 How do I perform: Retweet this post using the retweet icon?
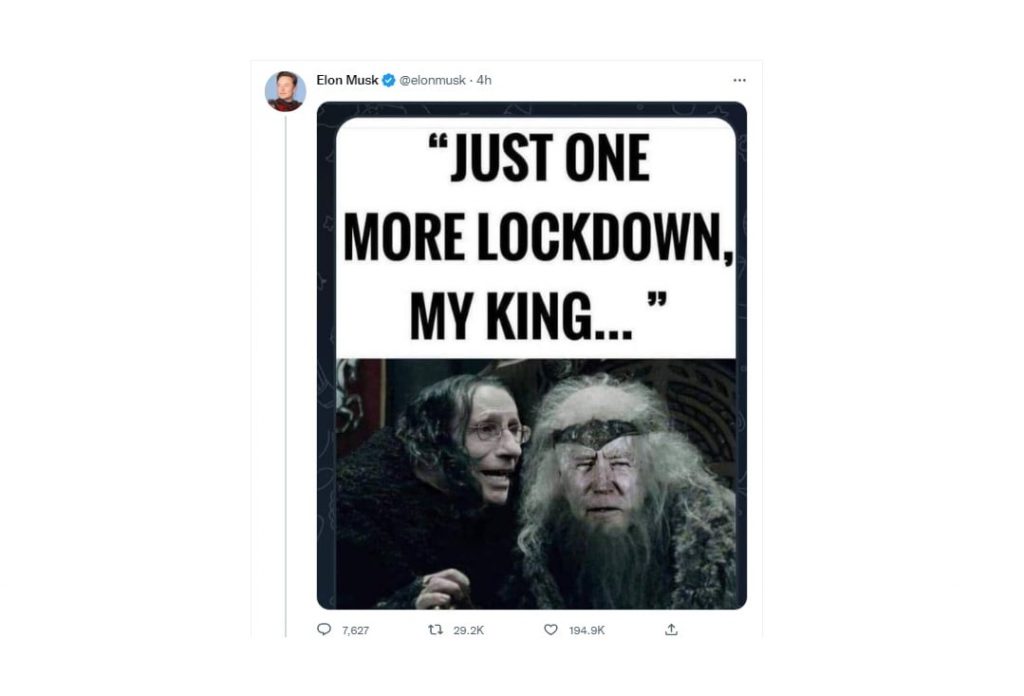(435, 629)
